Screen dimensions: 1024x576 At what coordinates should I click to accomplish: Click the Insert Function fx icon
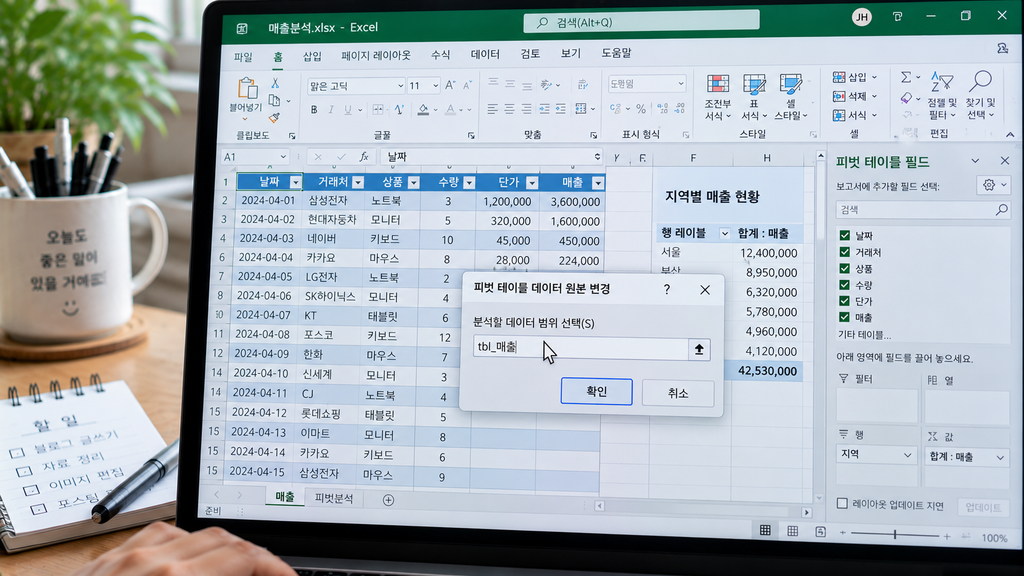364,157
